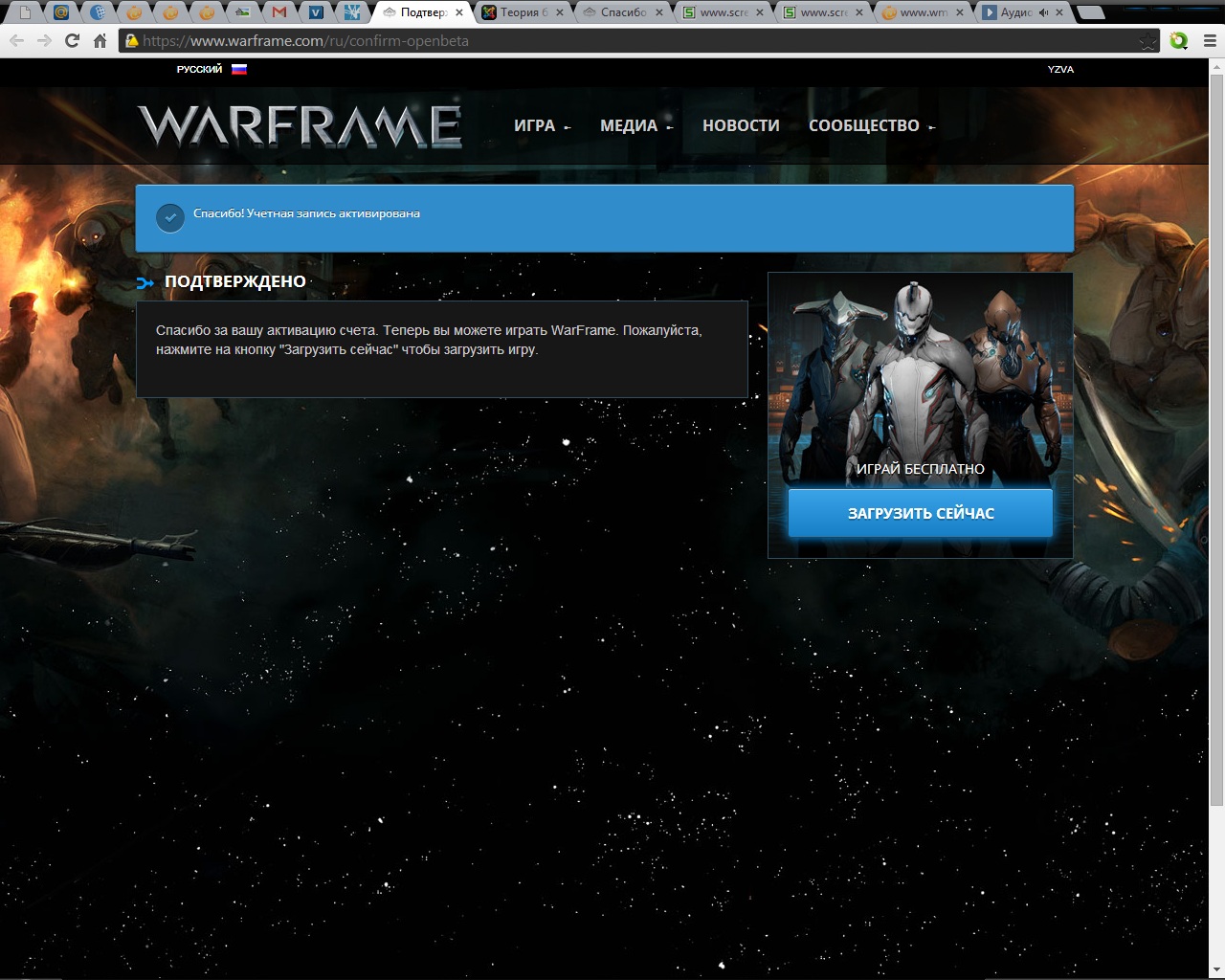The image size is (1225, 980).
Task: Click 'Спасибо! Учетная запись активирована' message
Action: point(306,213)
